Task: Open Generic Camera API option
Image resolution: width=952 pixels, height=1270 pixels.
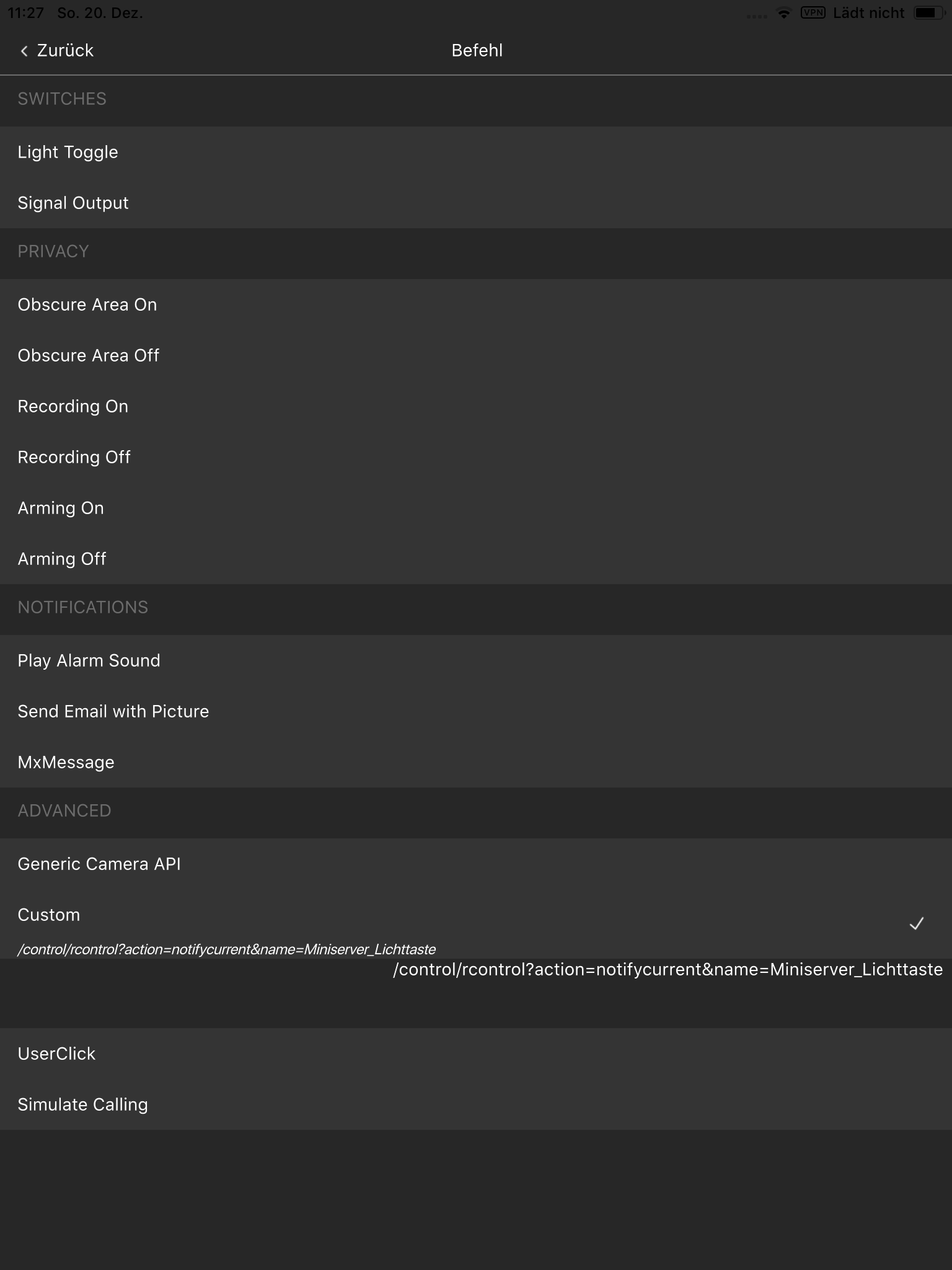Action: click(x=99, y=864)
